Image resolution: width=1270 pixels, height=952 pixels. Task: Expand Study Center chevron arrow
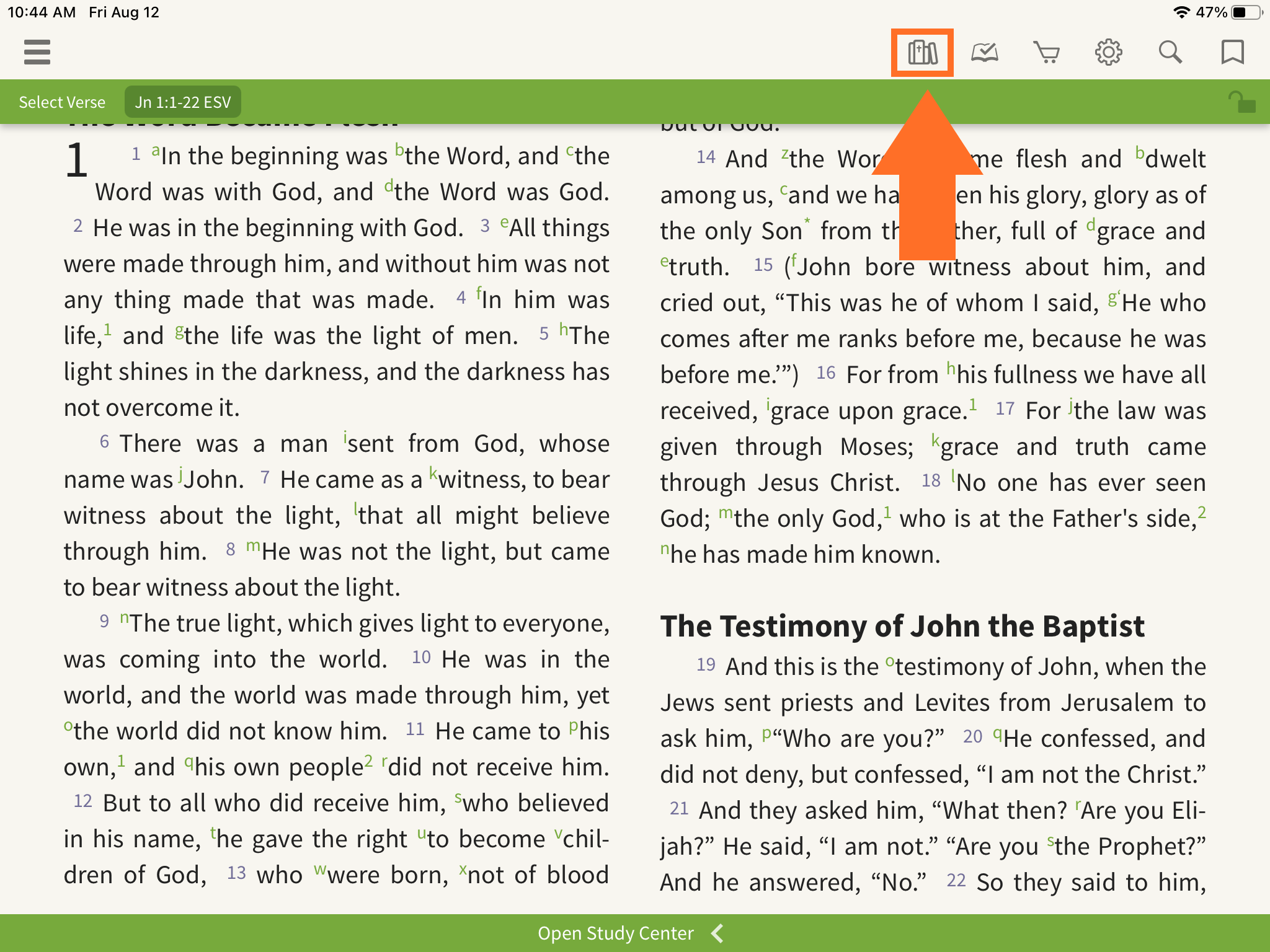[x=717, y=933]
